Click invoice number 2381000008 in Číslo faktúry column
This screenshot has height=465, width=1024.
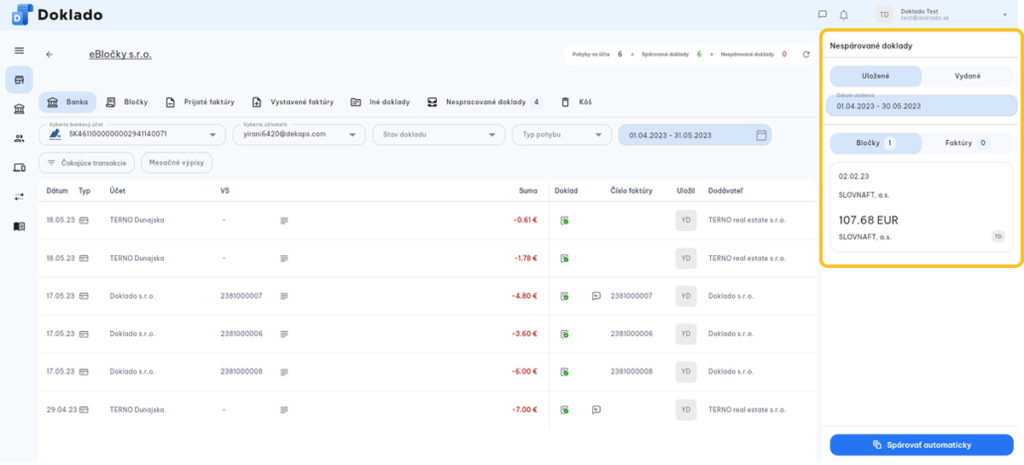632,372
